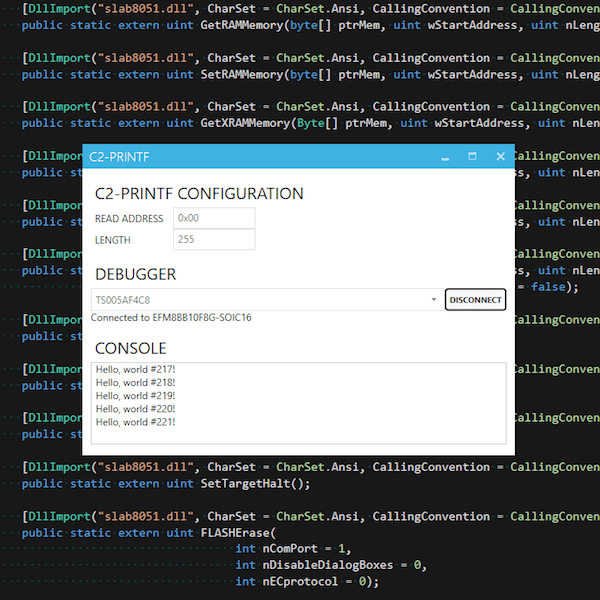Click FLASHErase in the background code

pos(234,533)
